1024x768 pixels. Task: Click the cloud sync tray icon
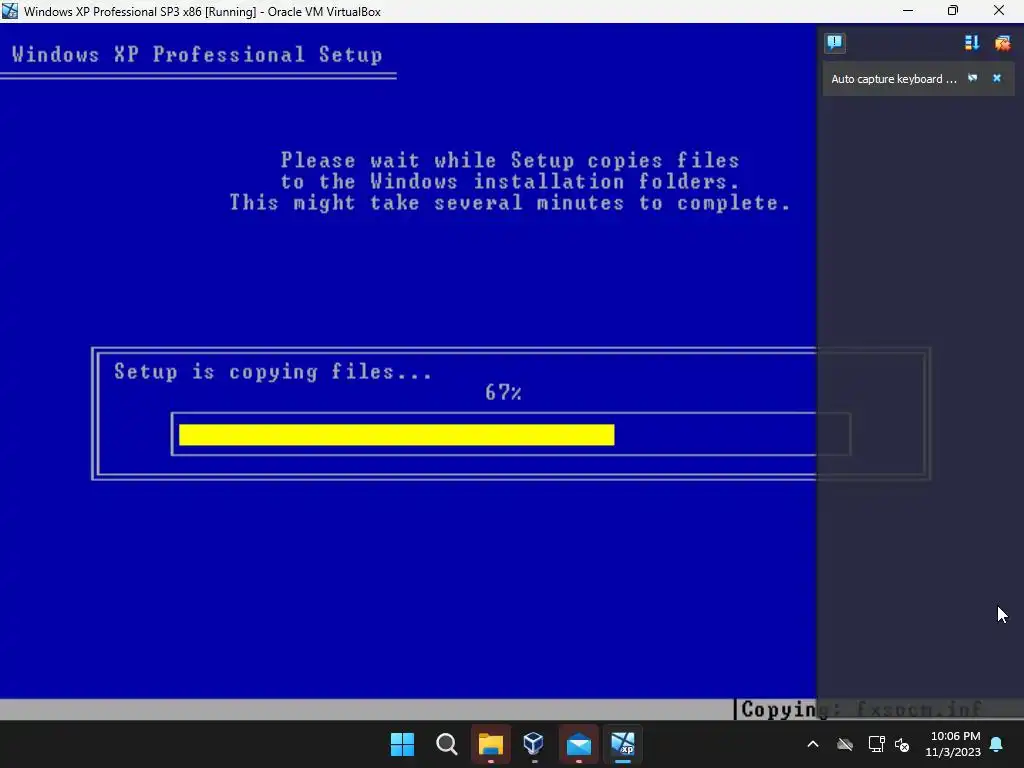click(x=845, y=744)
